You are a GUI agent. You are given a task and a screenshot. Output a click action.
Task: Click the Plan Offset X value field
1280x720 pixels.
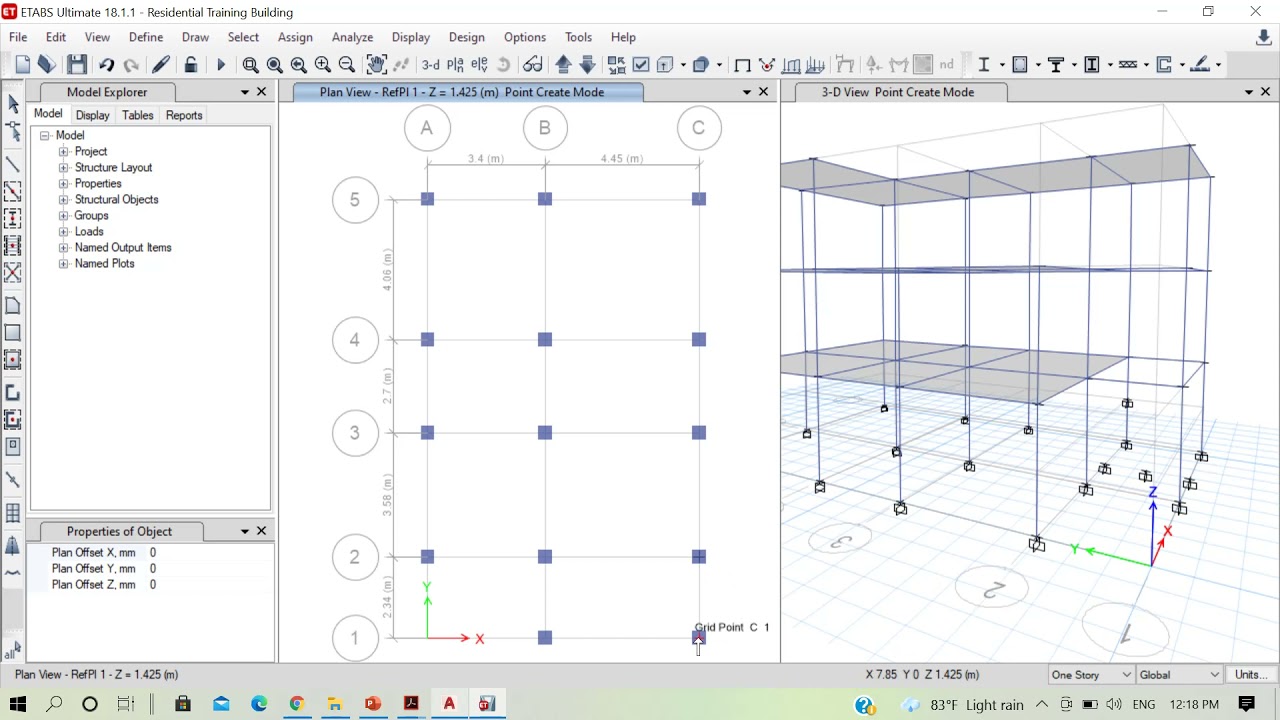pyautogui.click(x=210, y=552)
